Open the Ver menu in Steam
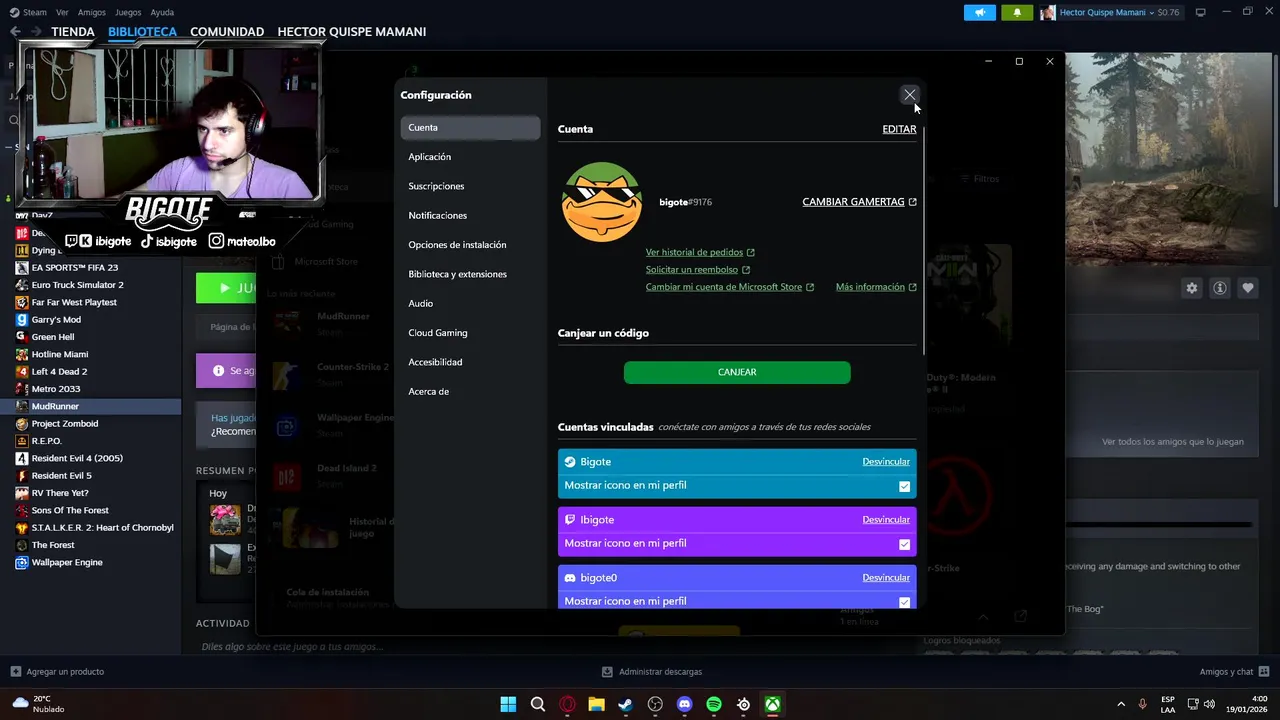1280x720 pixels. pyautogui.click(x=63, y=12)
